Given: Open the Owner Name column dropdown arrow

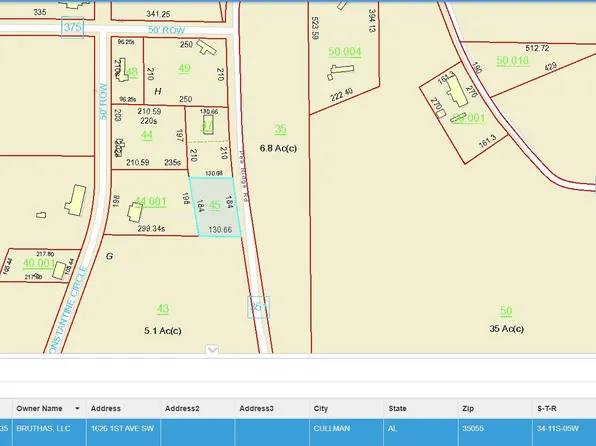Looking at the screenshot, I should tap(78, 409).
